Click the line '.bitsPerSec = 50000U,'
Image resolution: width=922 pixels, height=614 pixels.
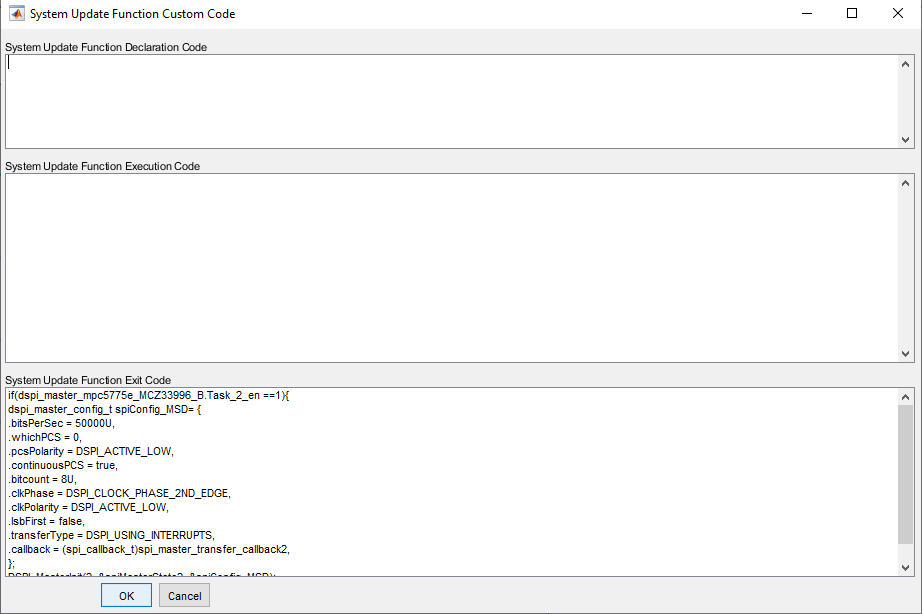pyautogui.click(x=62, y=423)
